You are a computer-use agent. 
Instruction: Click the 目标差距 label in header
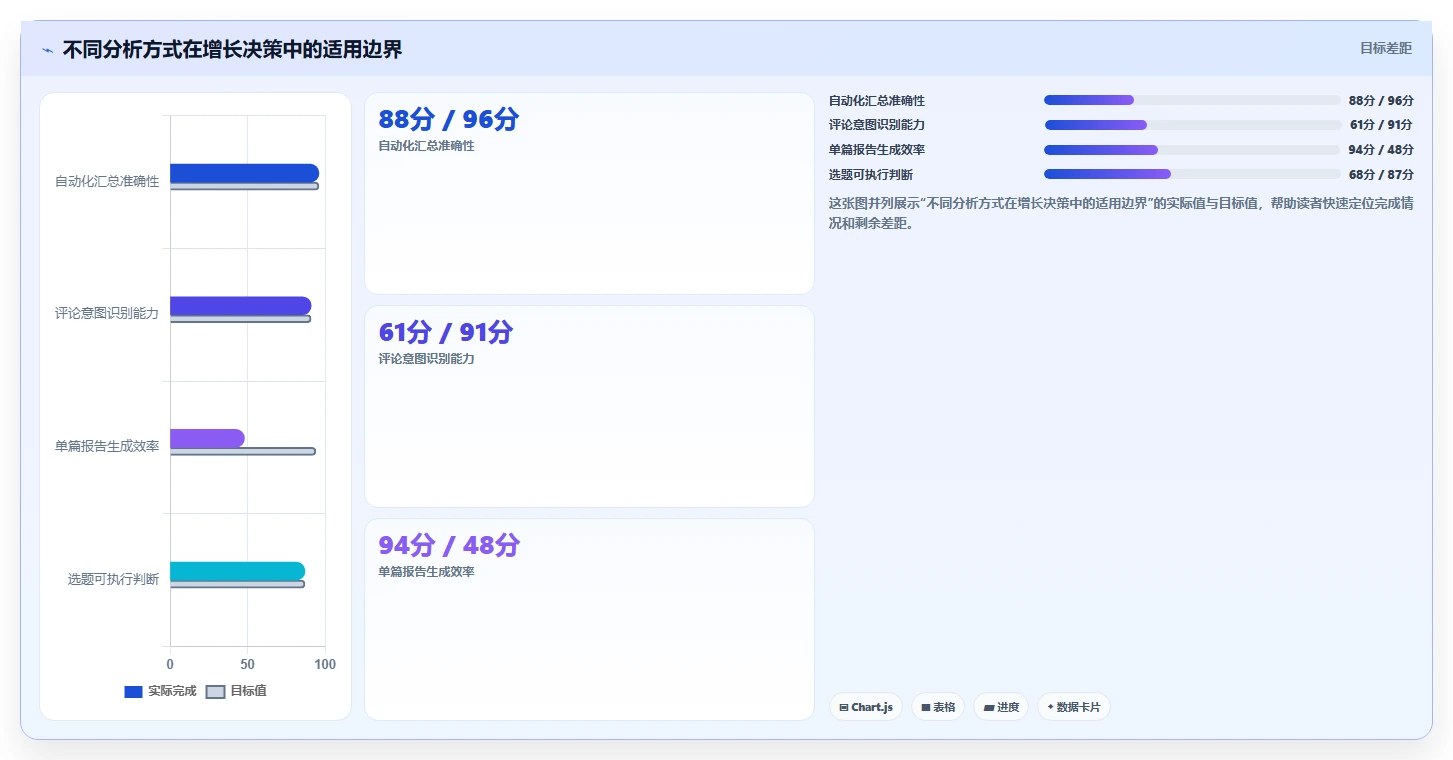tap(1385, 48)
